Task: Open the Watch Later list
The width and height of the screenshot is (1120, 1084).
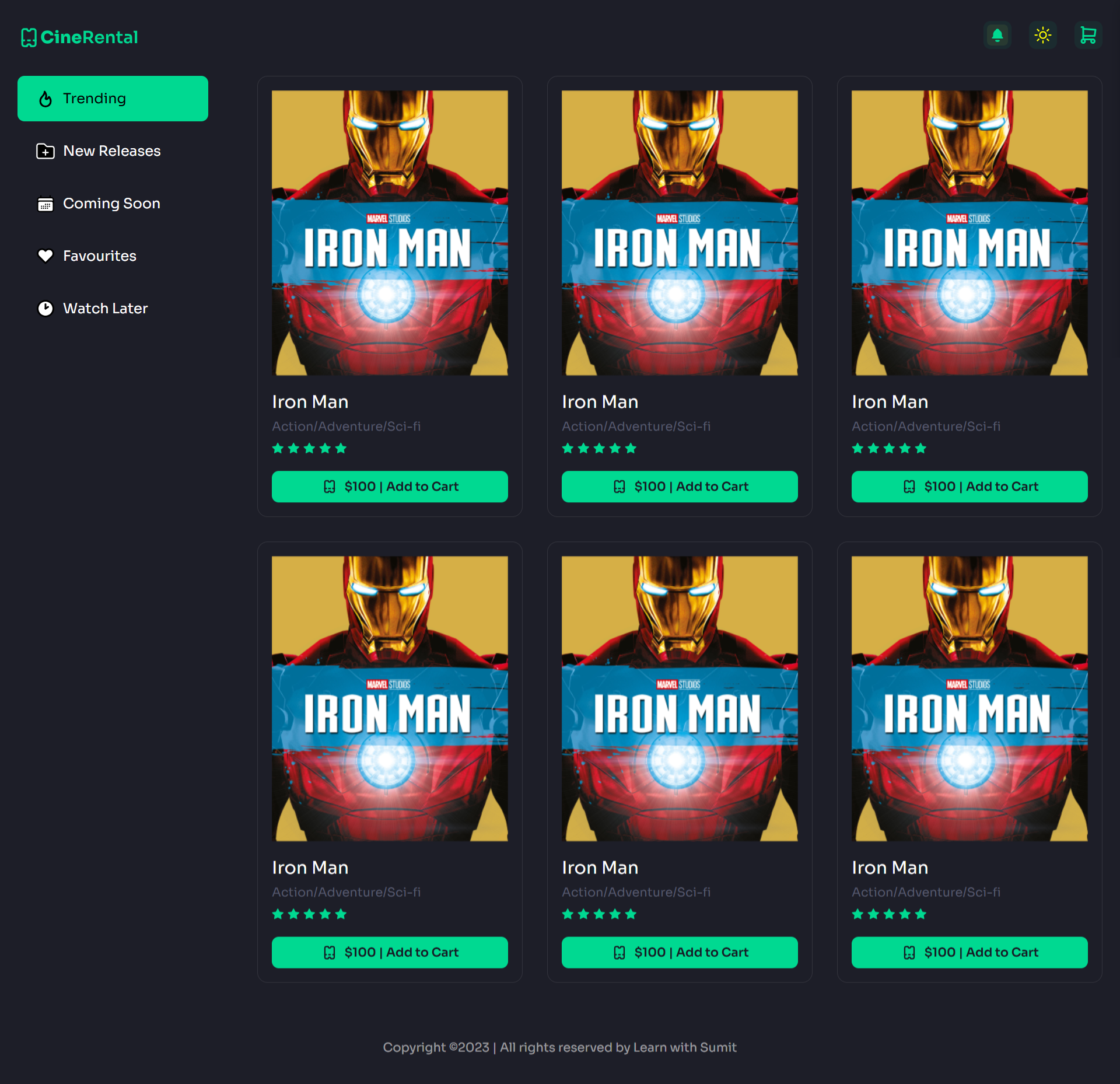Action: point(113,309)
